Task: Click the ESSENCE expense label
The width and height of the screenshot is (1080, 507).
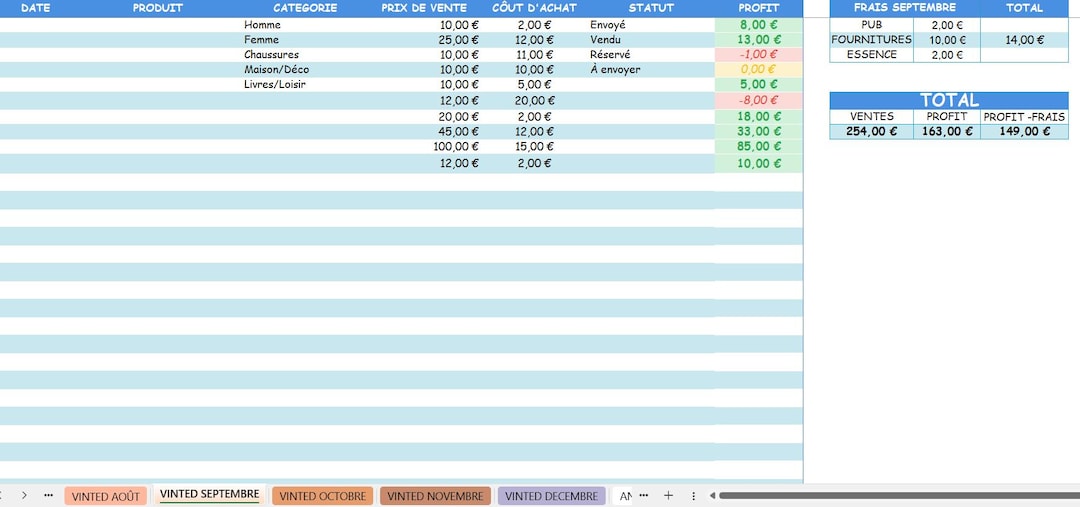Action: click(x=871, y=54)
